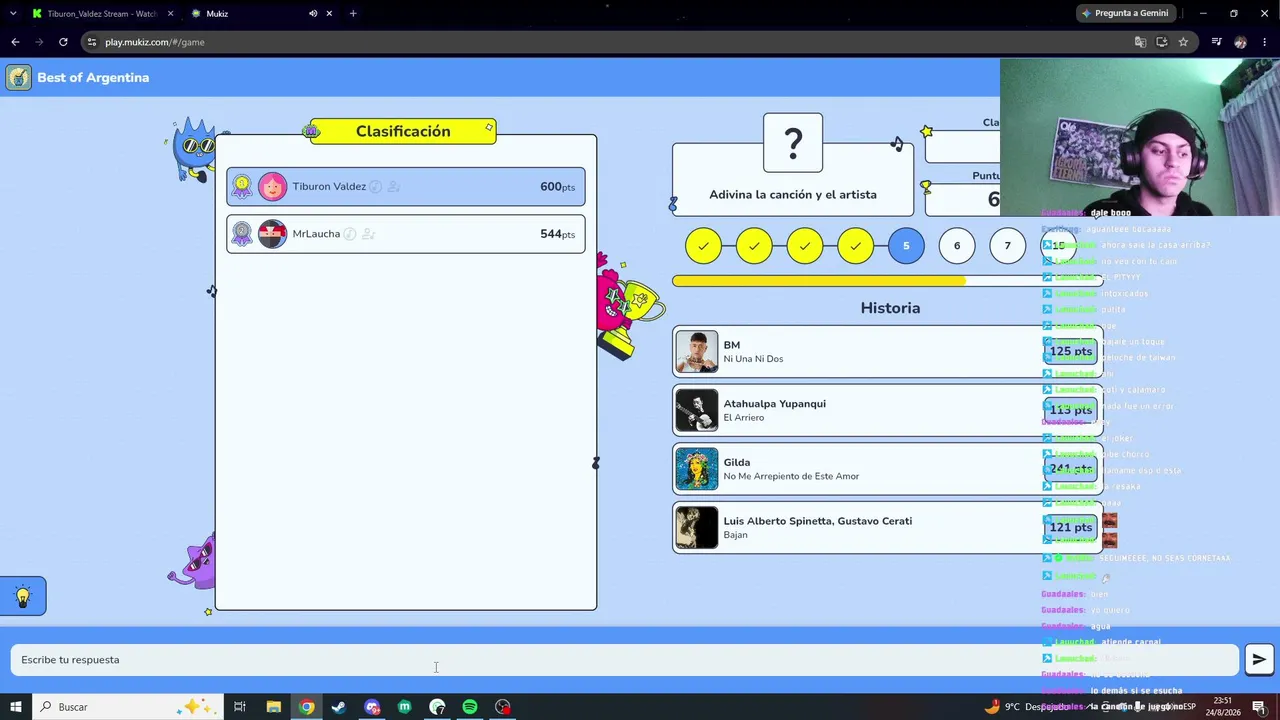Open the Chrome profile avatar
This screenshot has width=1280, height=720.
point(1240,42)
